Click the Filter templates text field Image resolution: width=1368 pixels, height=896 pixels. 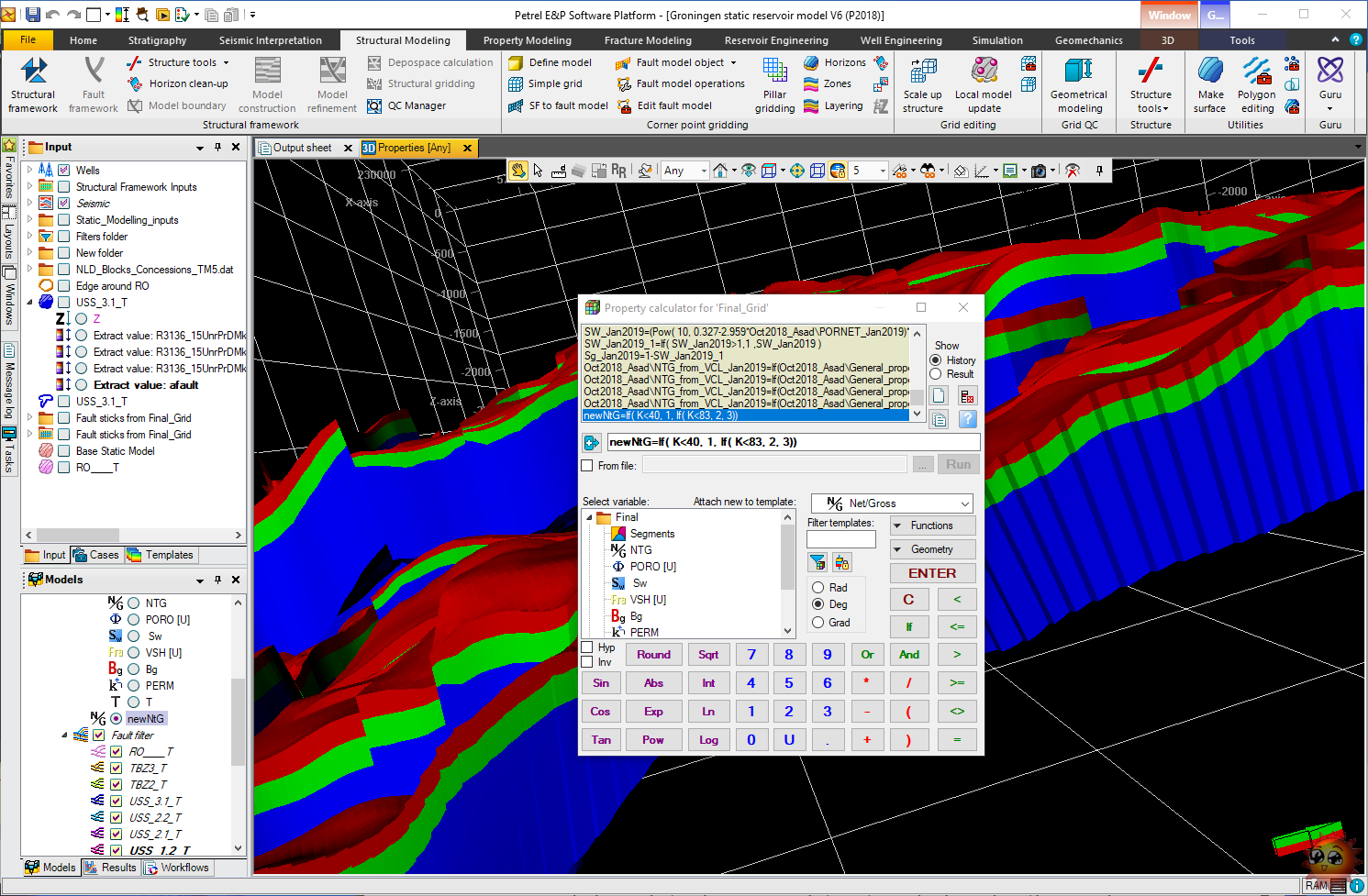841,539
